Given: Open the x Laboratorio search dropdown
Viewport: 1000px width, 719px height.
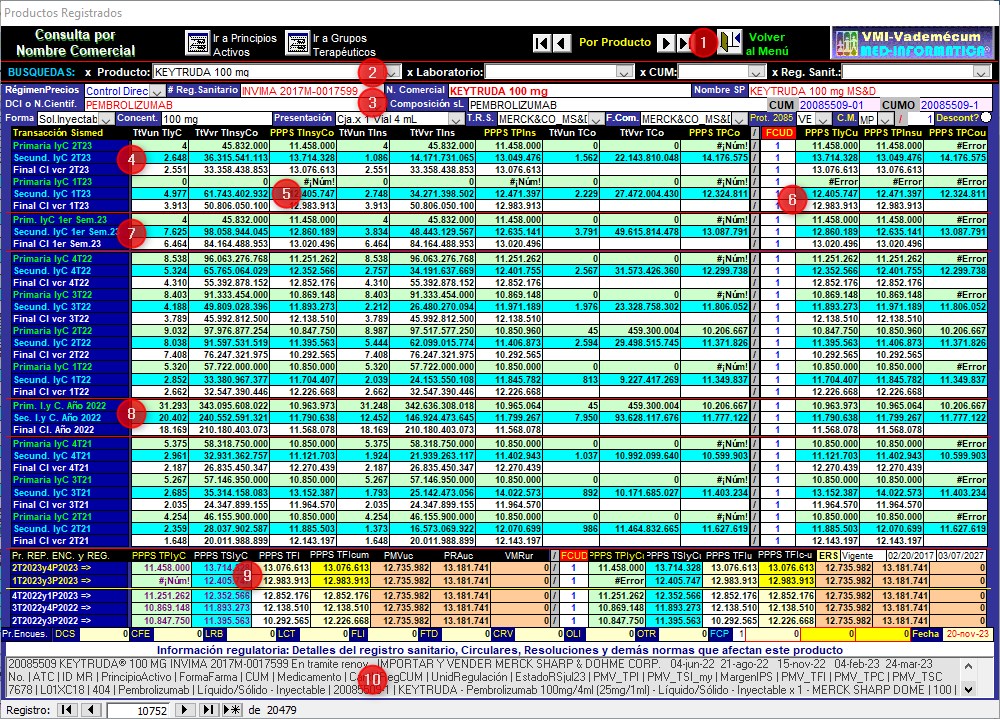Looking at the screenshot, I should [625, 72].
